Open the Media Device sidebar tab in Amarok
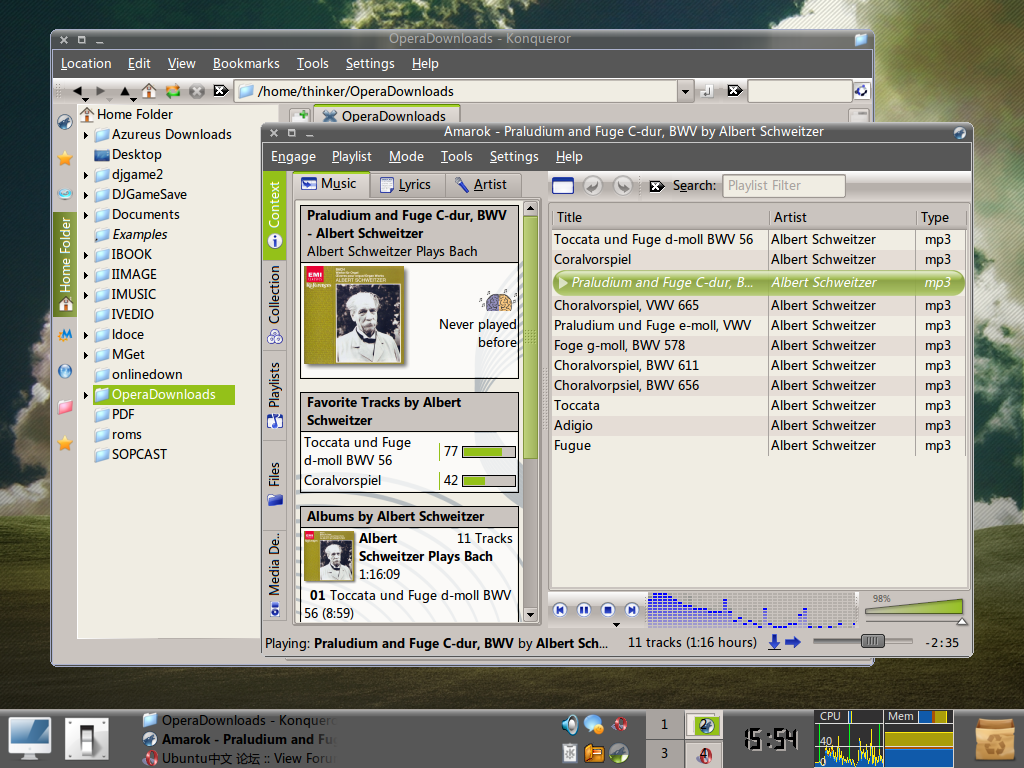 tap(274, 575)
